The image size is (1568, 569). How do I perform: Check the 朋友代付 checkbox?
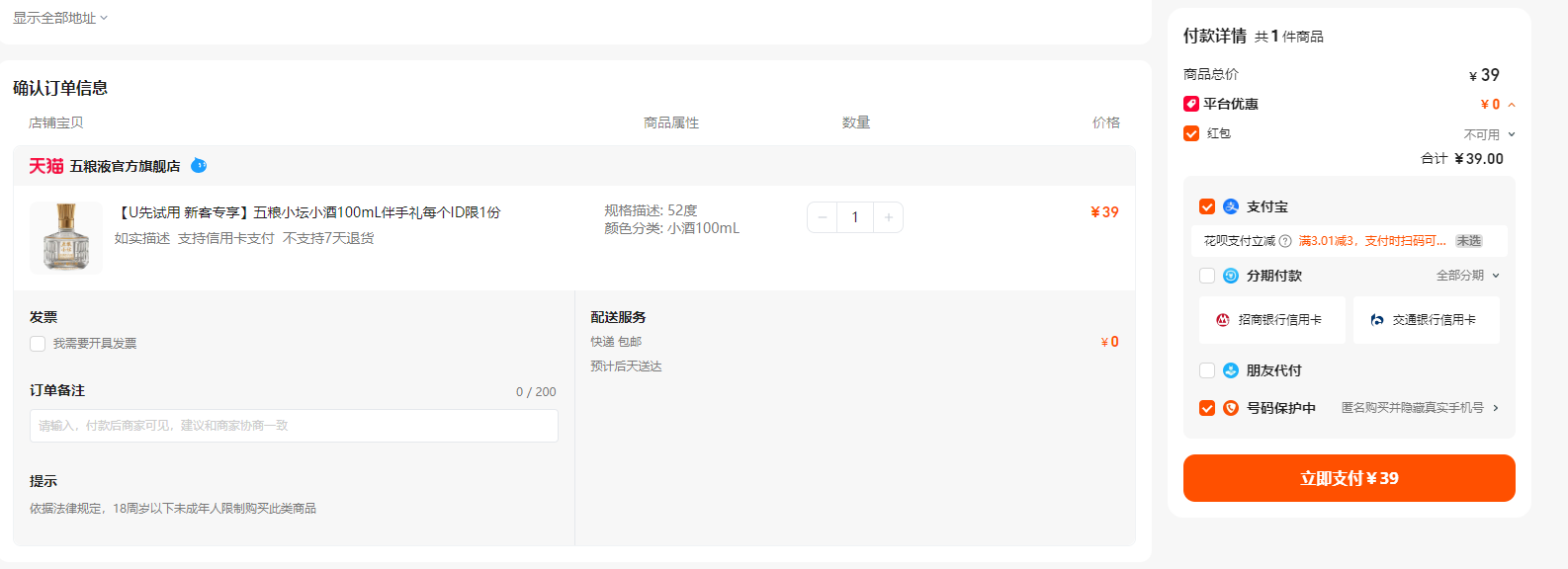1207,370
